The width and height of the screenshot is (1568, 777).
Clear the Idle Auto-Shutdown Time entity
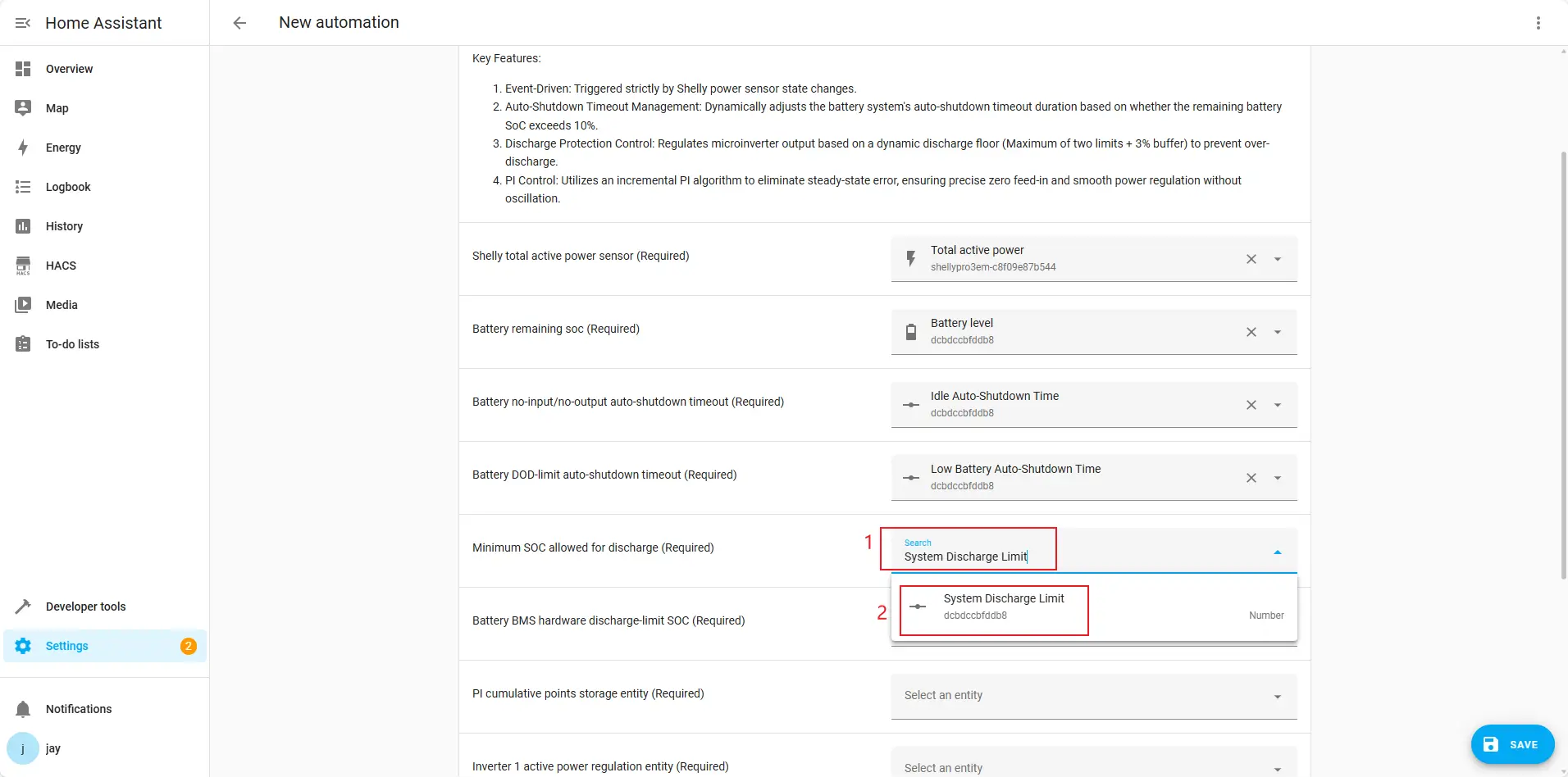pos(1251,405)
